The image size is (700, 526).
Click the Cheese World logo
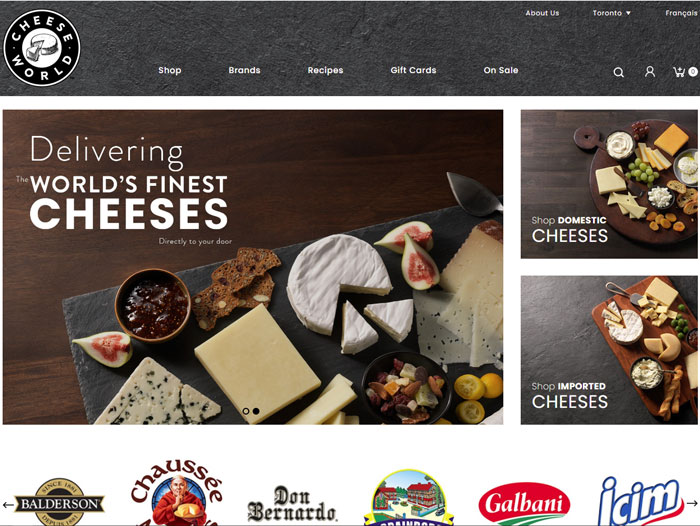(42, 48)
